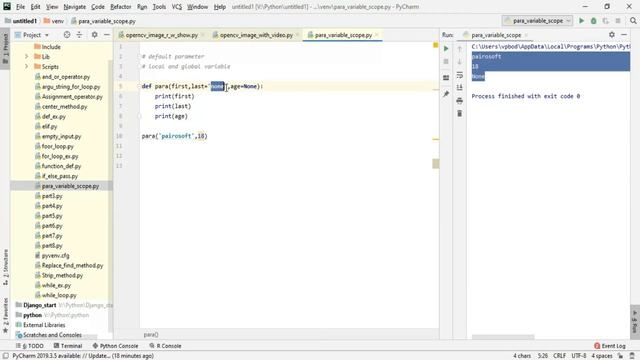Start debugging with the bug icon

pos(593,21)
